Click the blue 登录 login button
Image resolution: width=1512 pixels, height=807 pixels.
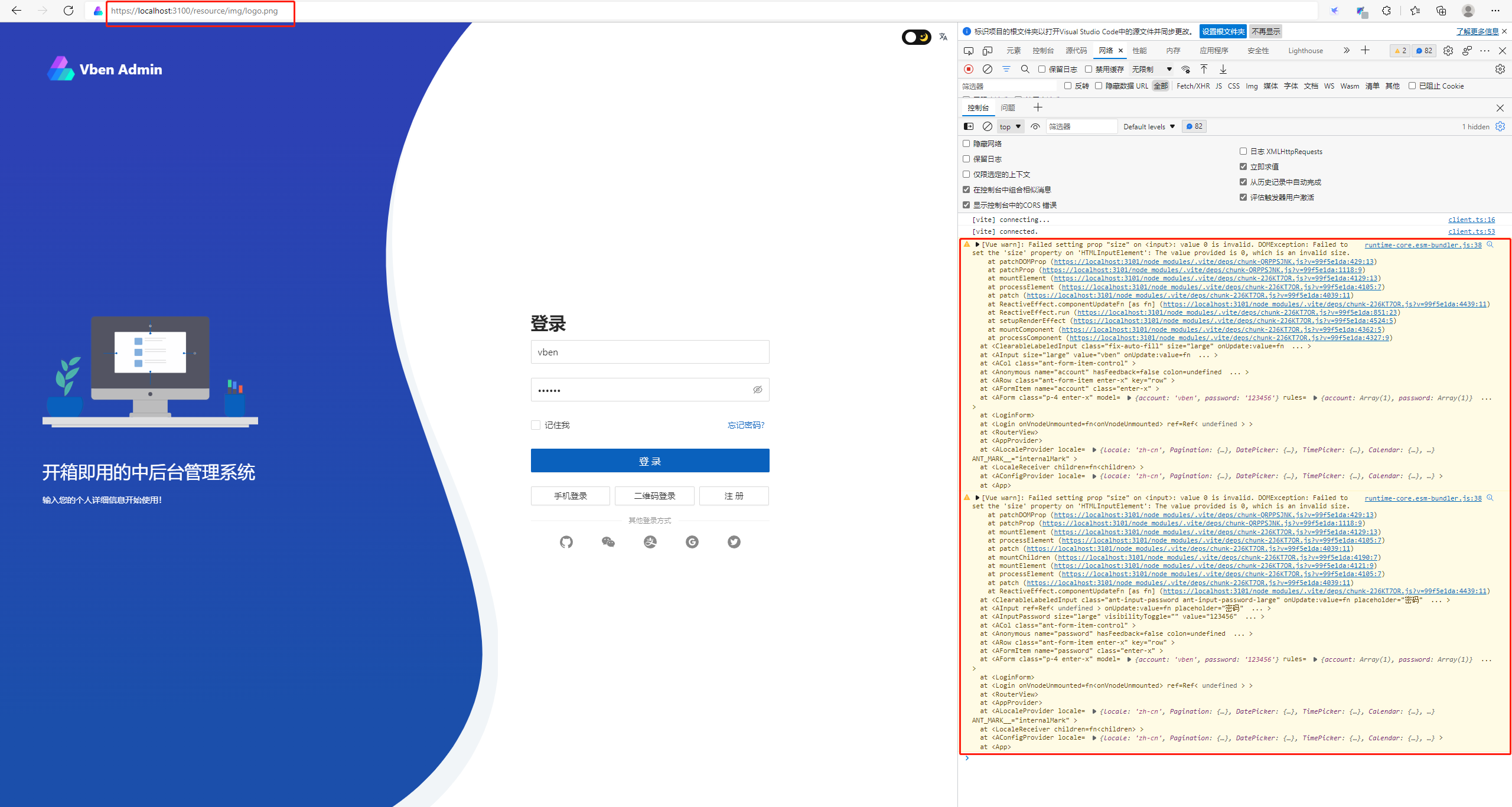tap(650, 460)
